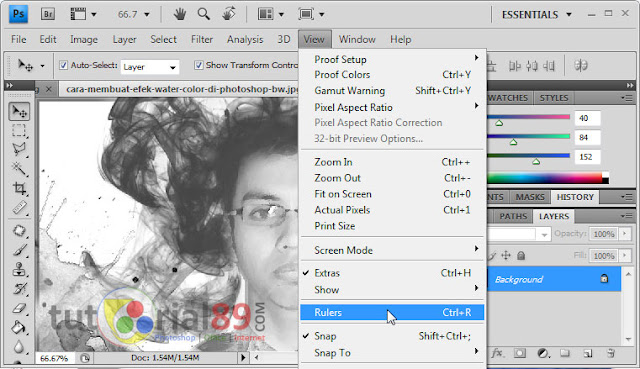640x369 pixels.
Task: Click the Photoshop Ps logo icon
Action: pos(18,13)
